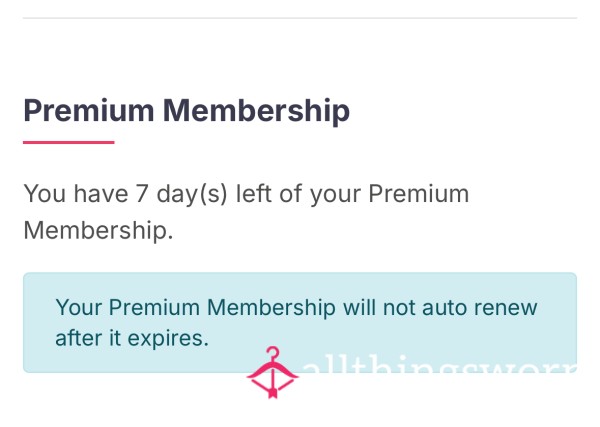Click the hook of the hanger logo
600x427 pixels.
point(273,354)
